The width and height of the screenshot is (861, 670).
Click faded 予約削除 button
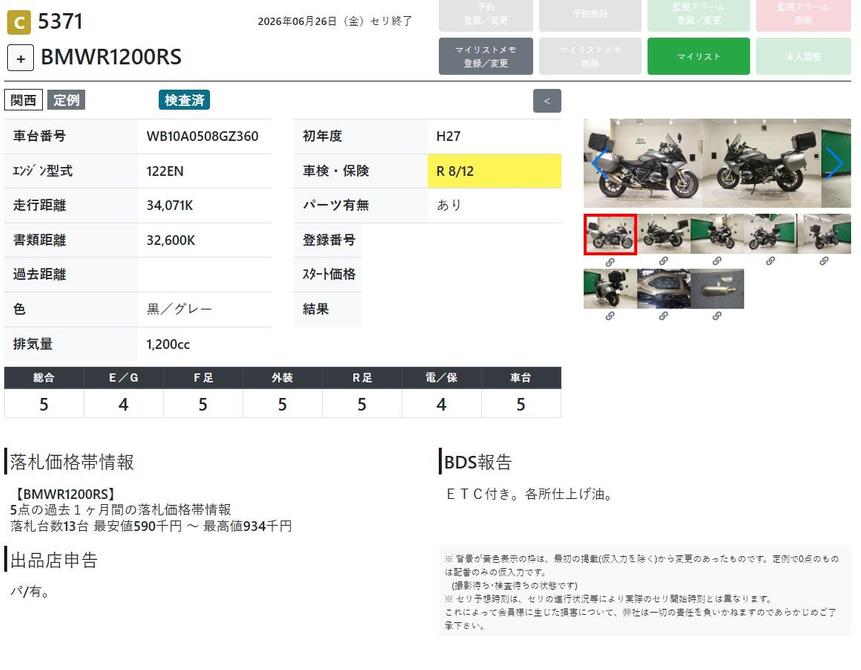590,14
